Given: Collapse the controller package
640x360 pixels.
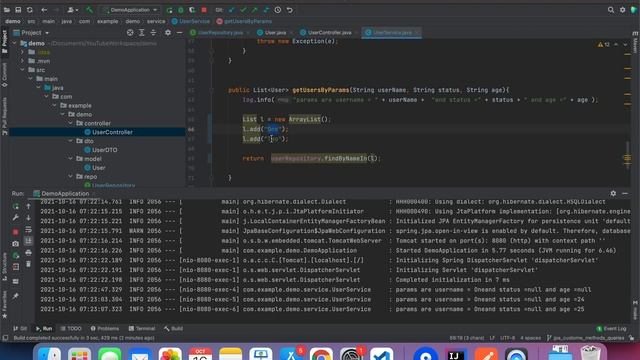Looking at the screenshot, I should pos(71,123).
